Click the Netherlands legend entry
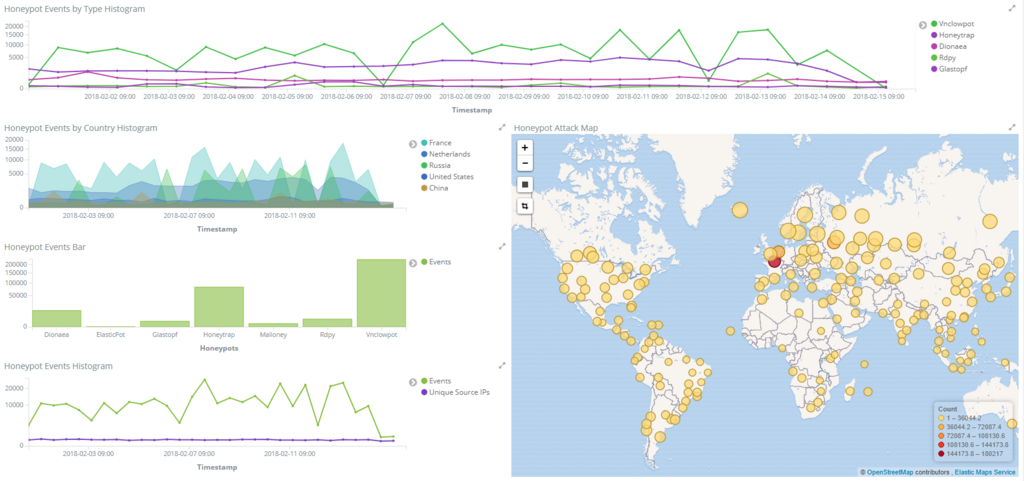 pos(445,154)
